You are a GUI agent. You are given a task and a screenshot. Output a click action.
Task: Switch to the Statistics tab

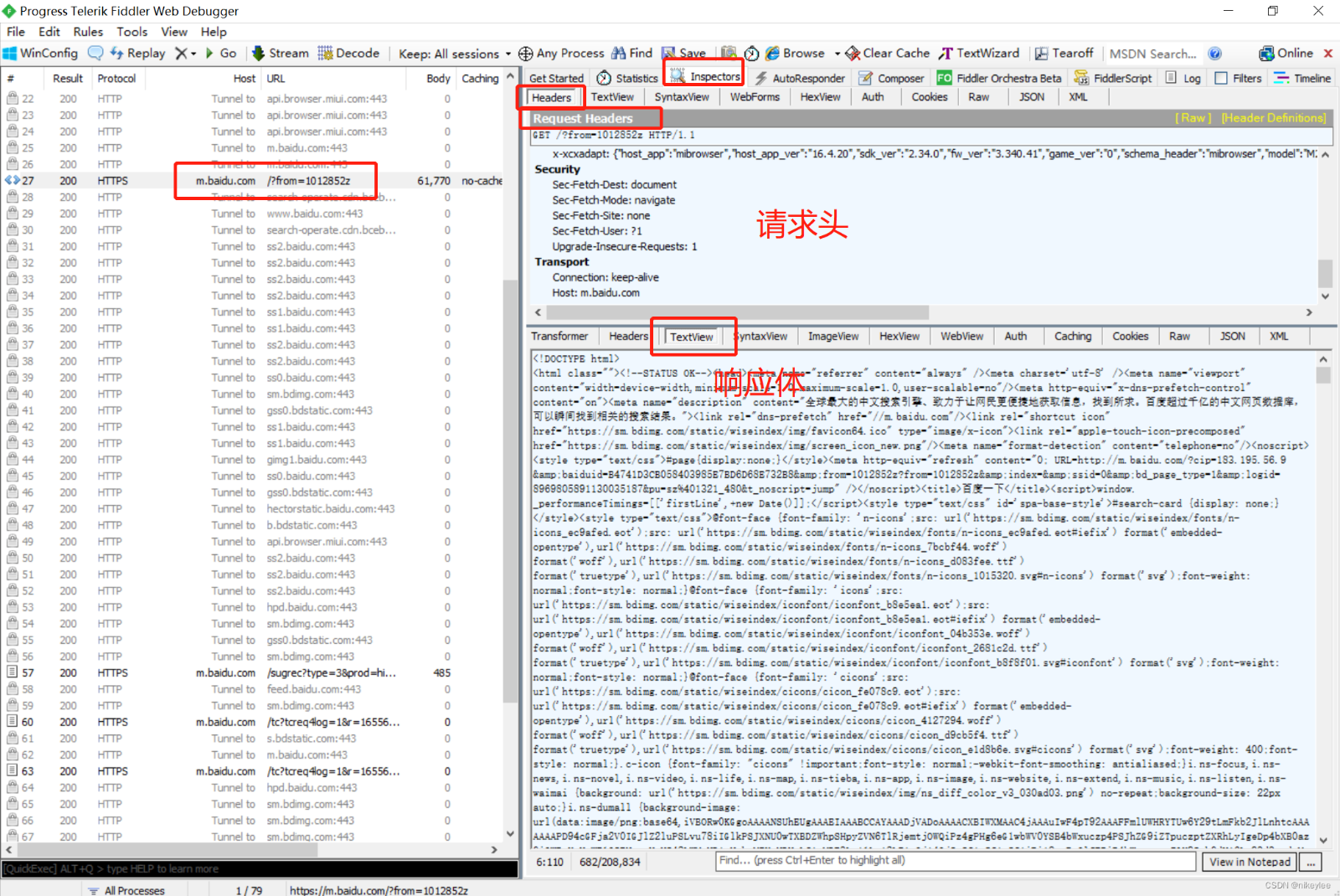(628, 78)
